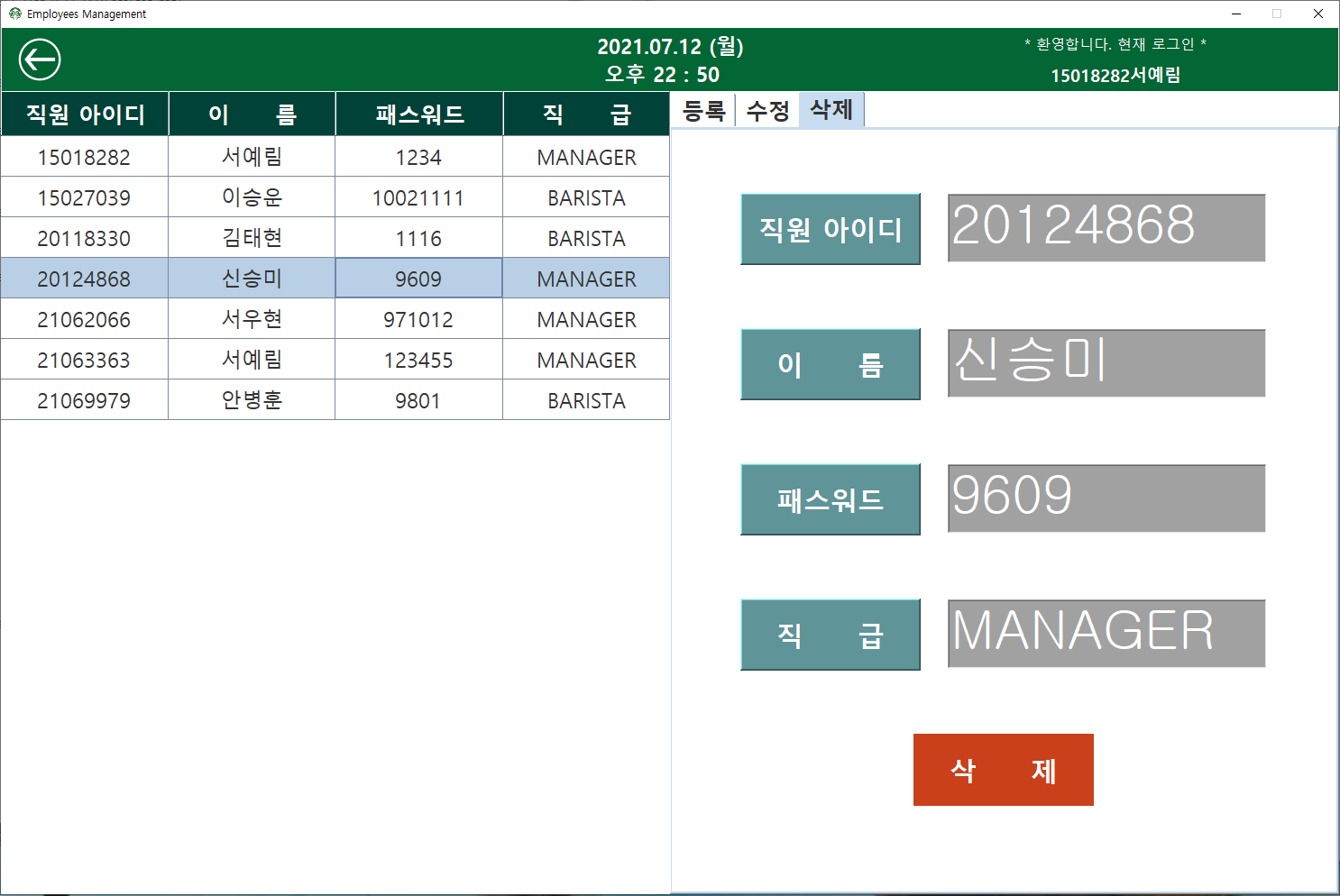
Task: Click name cell 서우현
Action: pos(252,319)
